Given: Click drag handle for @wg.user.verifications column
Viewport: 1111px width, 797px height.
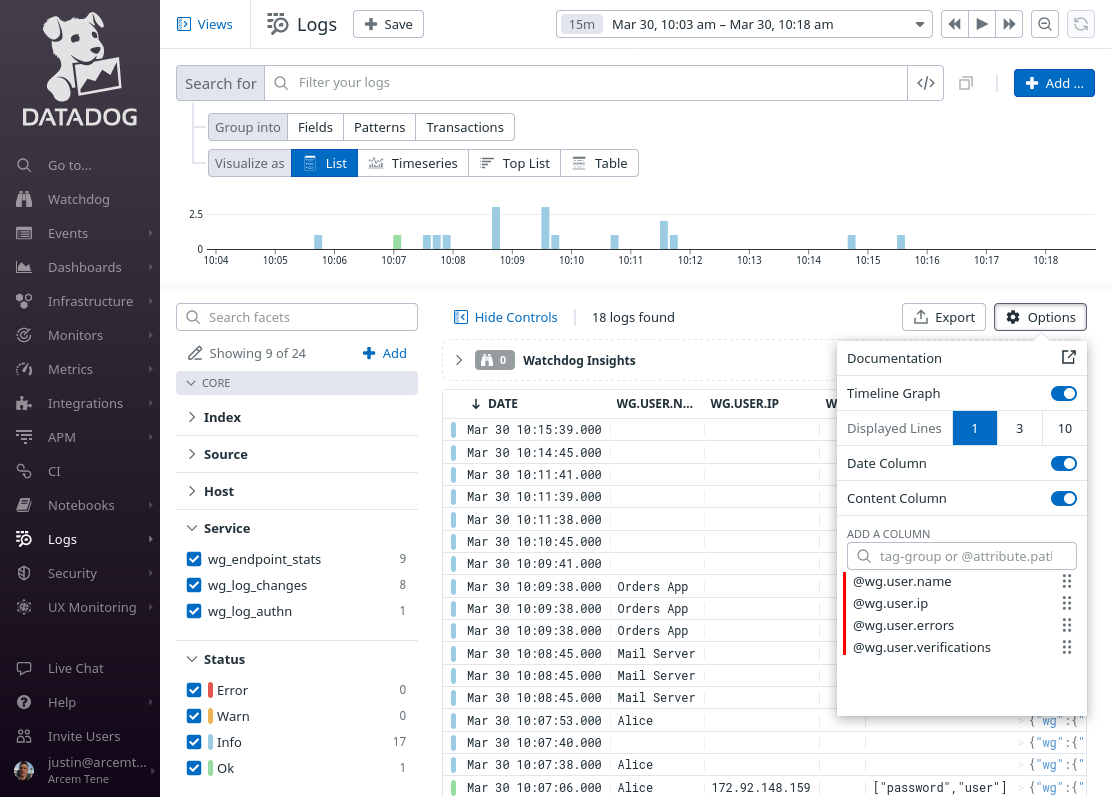Looking at the screenshot, I should (x=1067, y=648).
